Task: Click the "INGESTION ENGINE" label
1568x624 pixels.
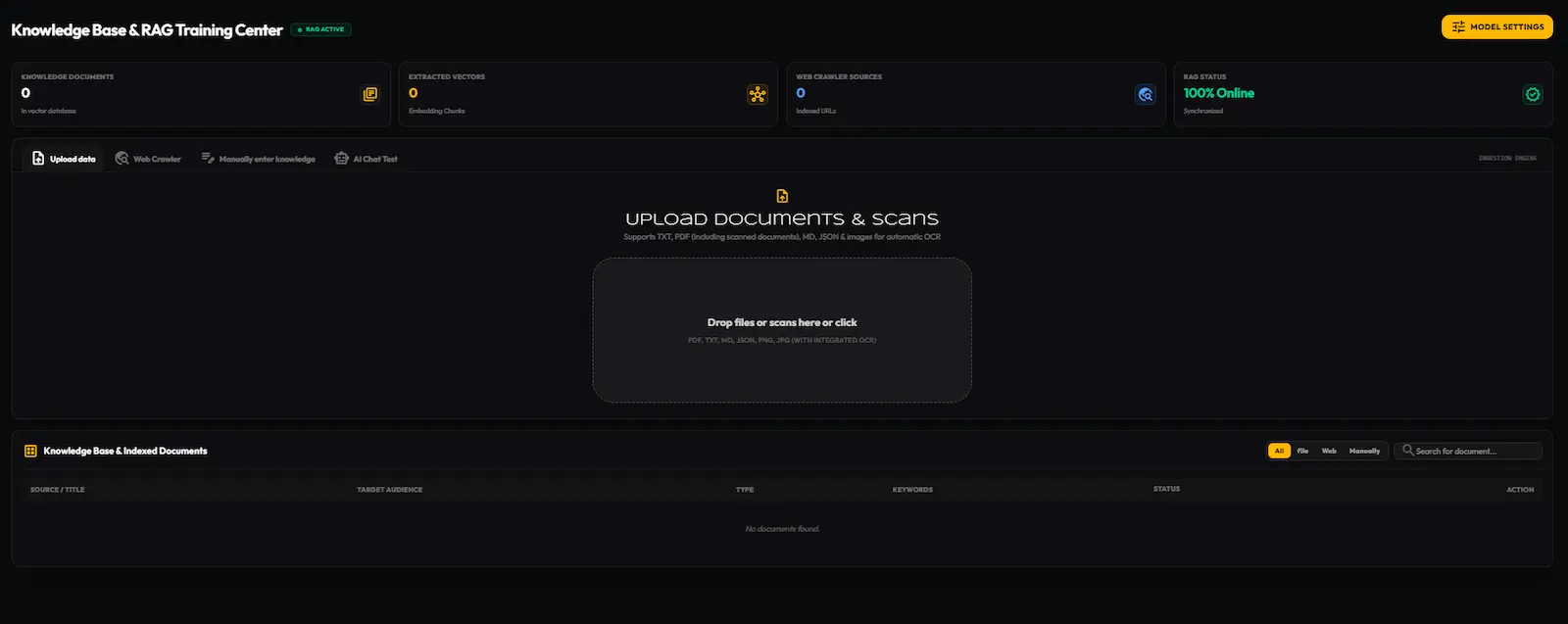Action: click(1507, 158)
